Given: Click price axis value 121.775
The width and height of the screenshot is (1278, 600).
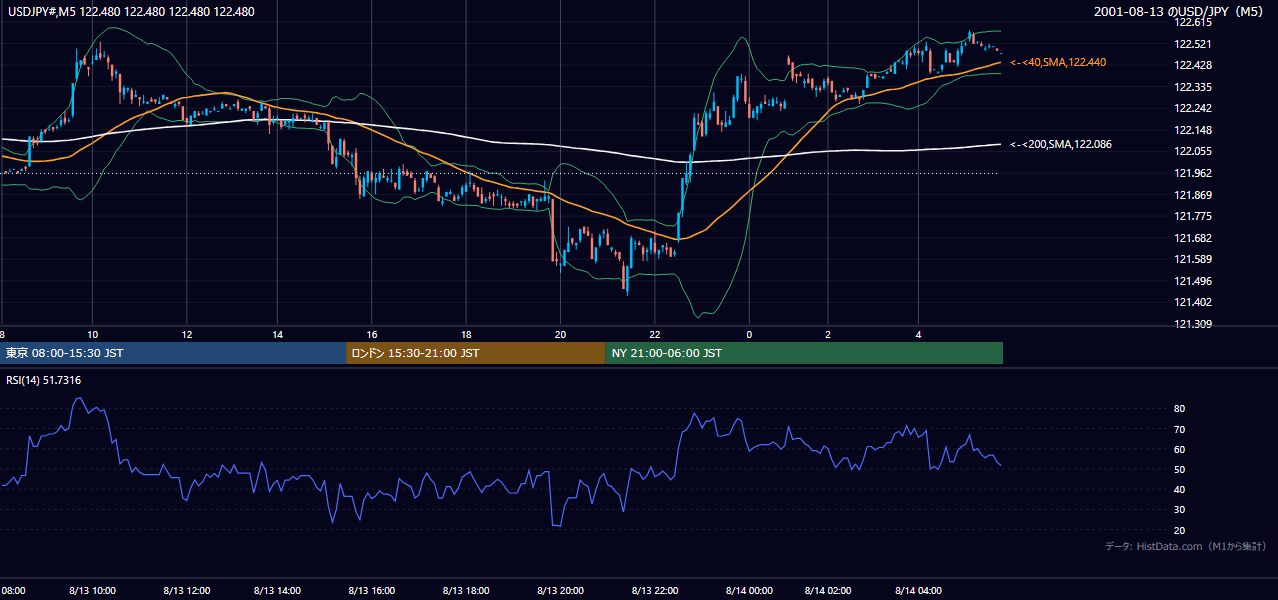Looking at the screenshot, I should click(x=1194, y=216).
